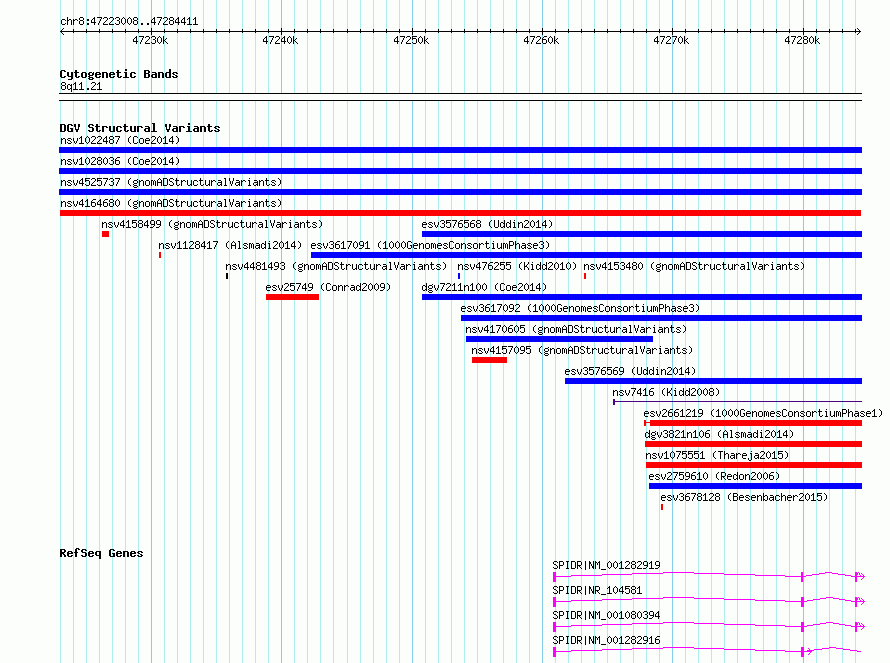Click the tiny red nsv4153480 marker
The width and height of the screenshot is (890, 663).
pyautogui.click(x=585, y=276)
